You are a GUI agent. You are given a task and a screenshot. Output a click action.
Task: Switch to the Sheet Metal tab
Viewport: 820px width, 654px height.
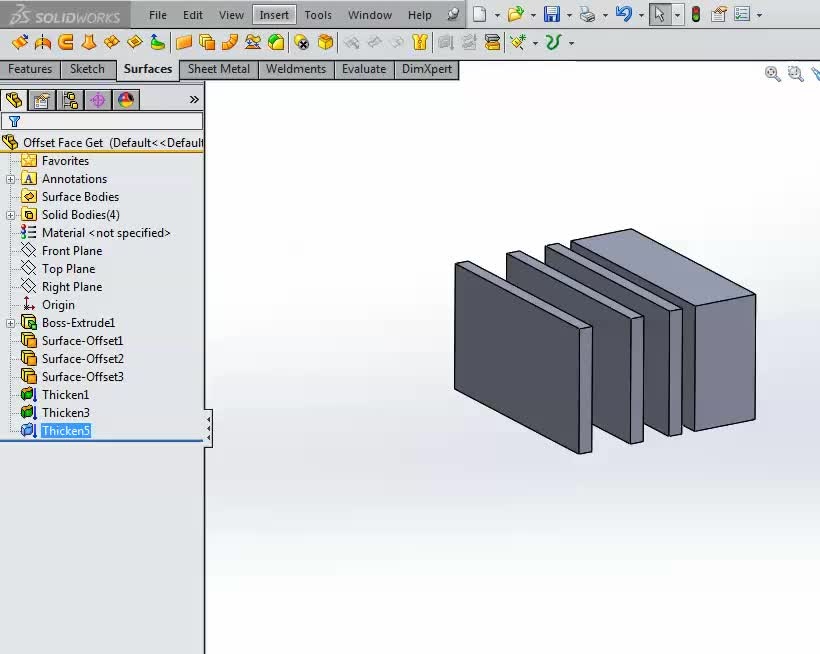(219, 69)
